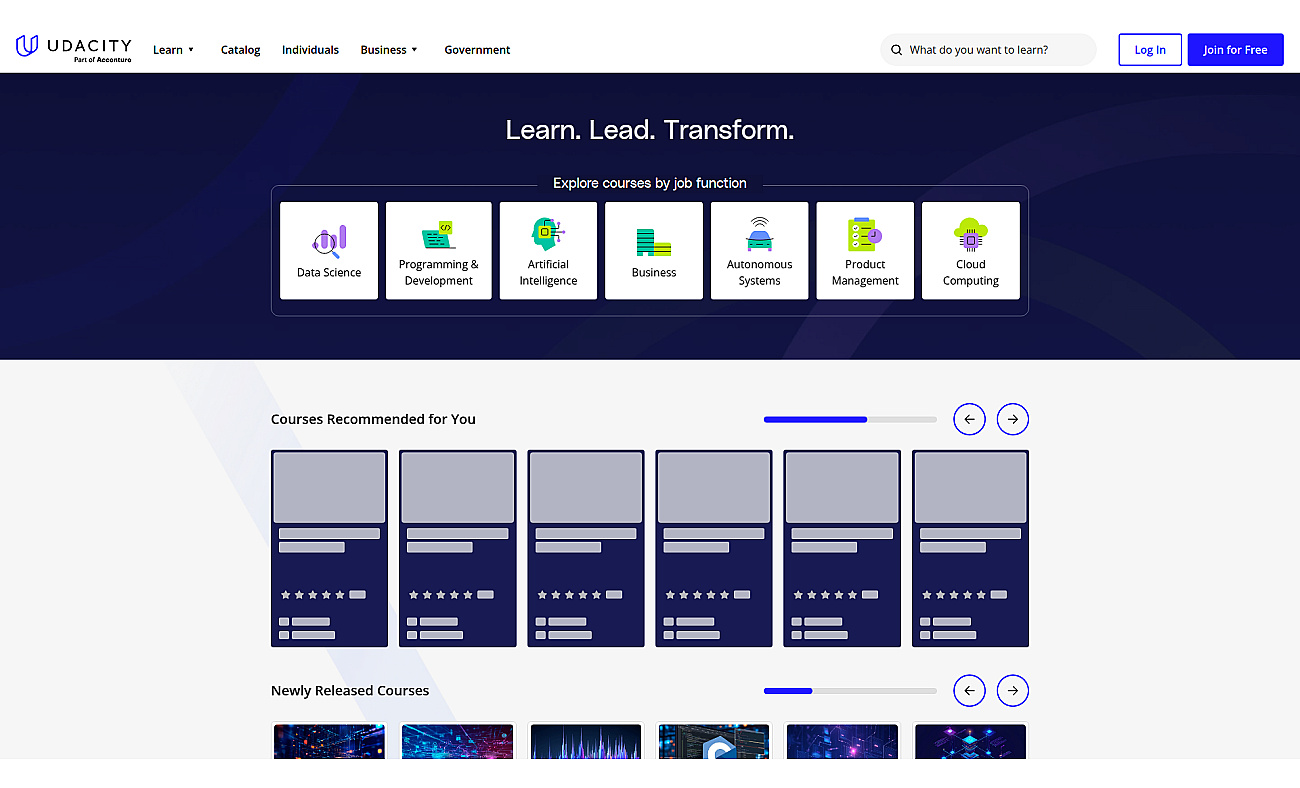Screen dimensions: 1300x788
Task: Click the search field 'What do you want to learn?'
Action: (x=988, y=50)
